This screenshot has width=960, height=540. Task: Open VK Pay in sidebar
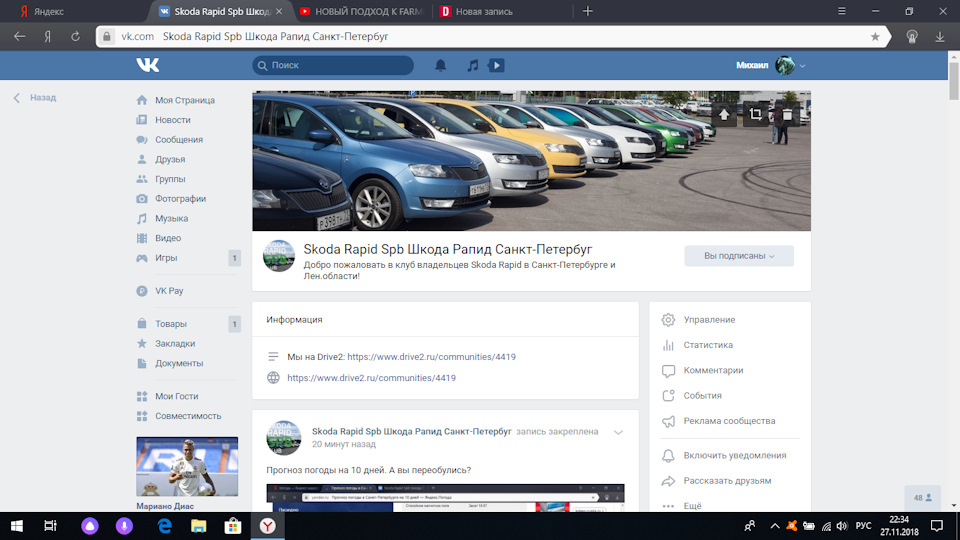169,291
